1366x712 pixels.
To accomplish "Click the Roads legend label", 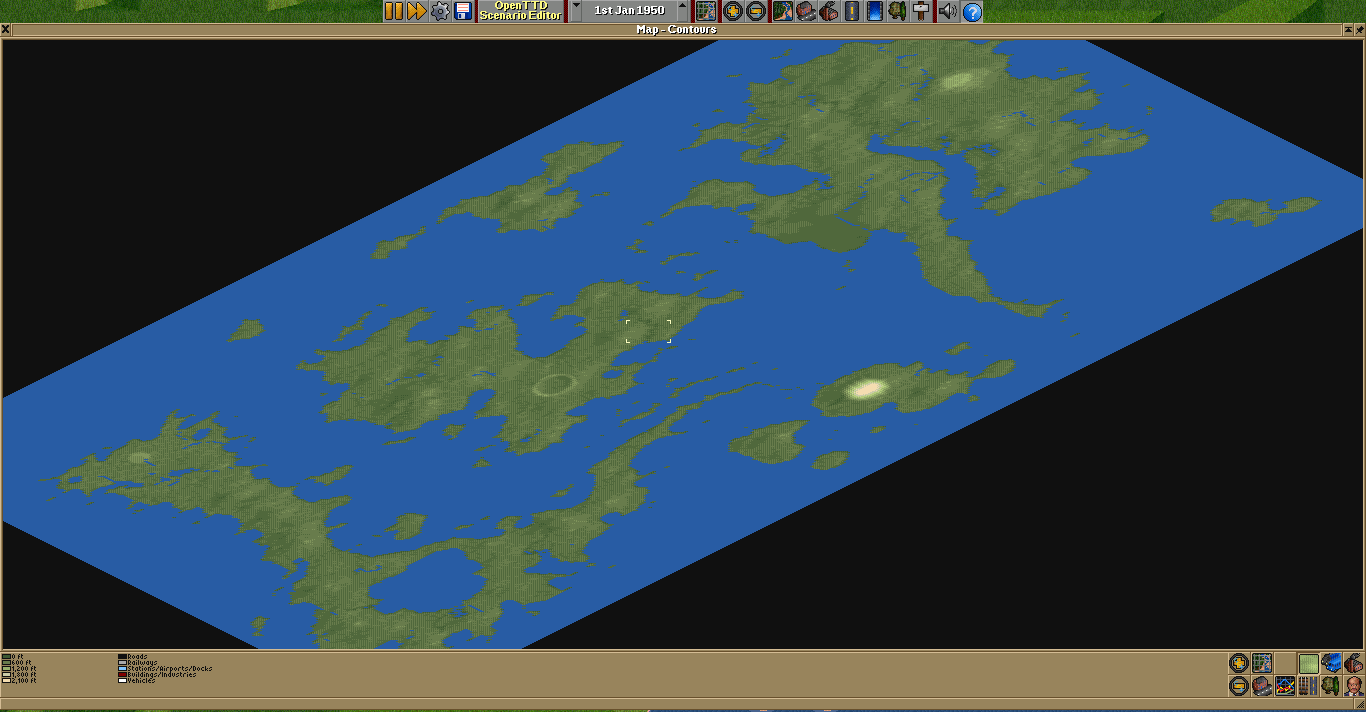I will tap(138, 657).
